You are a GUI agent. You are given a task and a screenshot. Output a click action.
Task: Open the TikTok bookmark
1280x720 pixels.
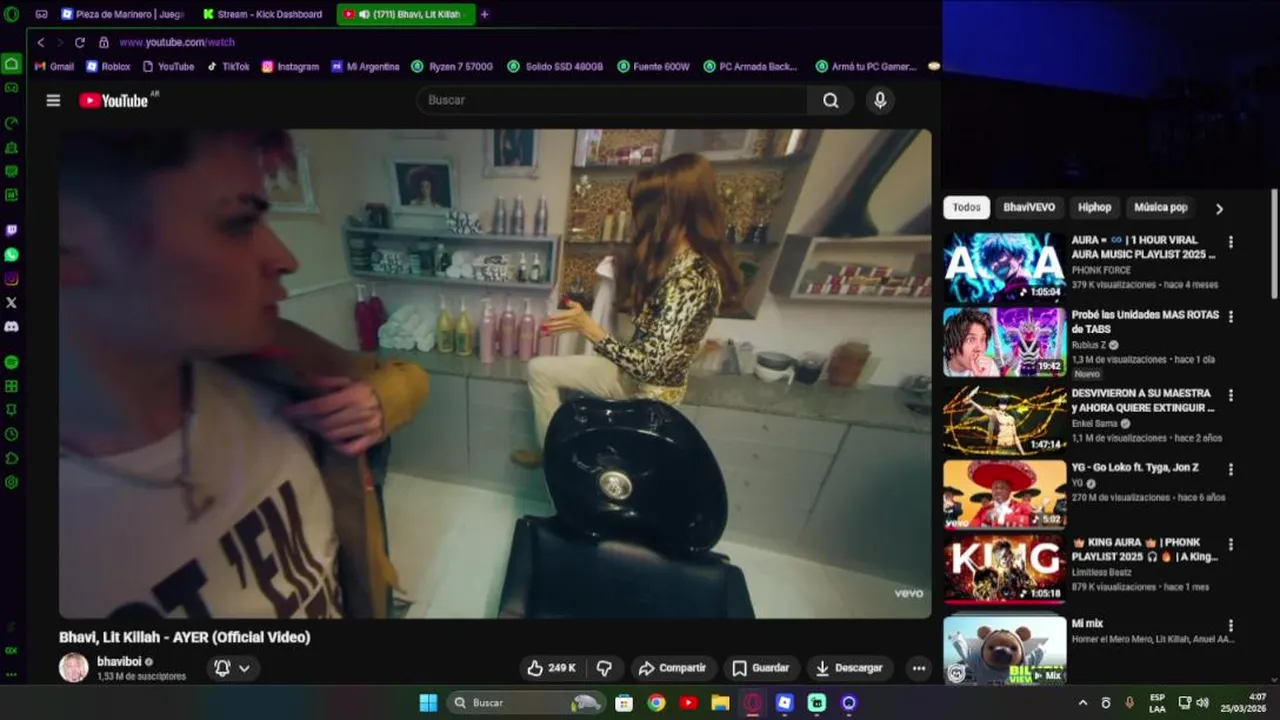point(228,66)
